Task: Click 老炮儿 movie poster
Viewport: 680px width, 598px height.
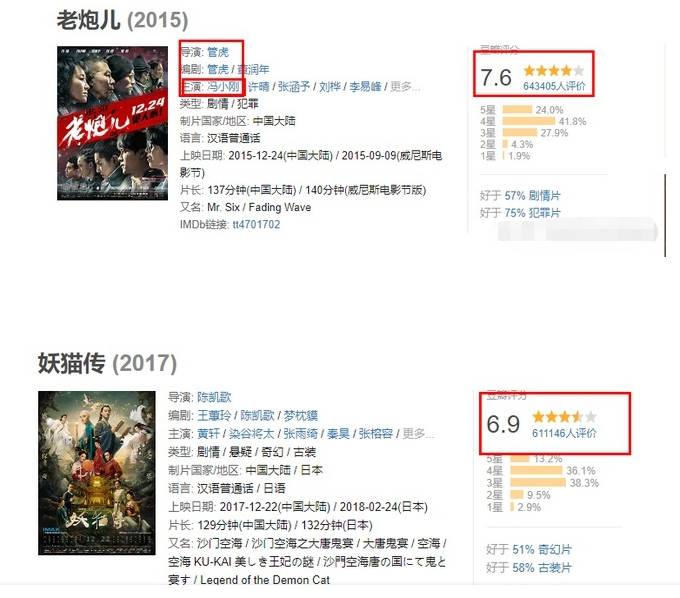Action: click(x=112, y=123)
